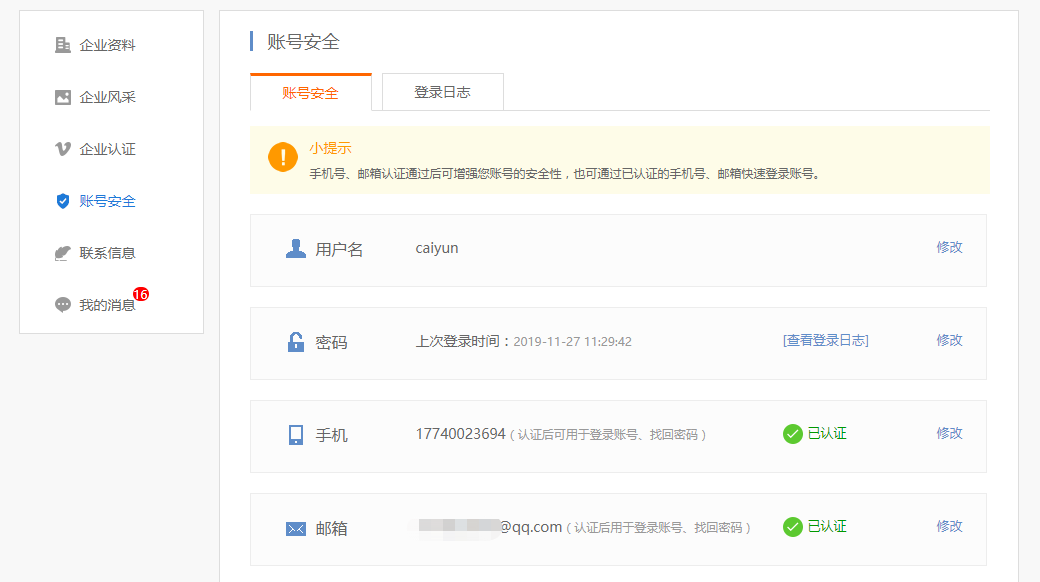Screen dimensions: 1040x582
Task: Click the 账号安全 shield icon
Action: [x=63, y=201]
